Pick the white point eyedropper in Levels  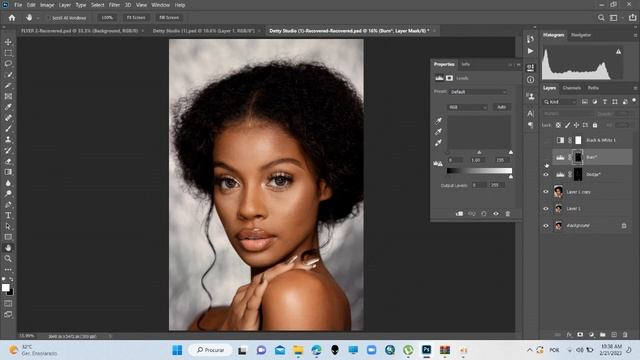pyautogui.click(x=438, y=143)
